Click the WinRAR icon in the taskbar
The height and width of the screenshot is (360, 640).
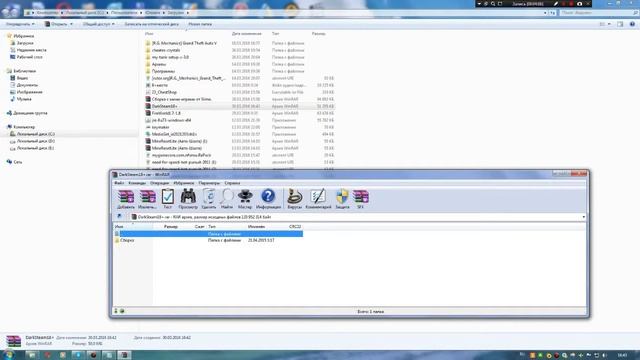(124, 355)
